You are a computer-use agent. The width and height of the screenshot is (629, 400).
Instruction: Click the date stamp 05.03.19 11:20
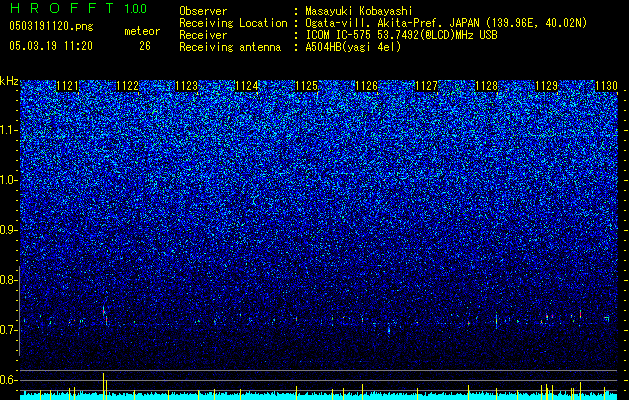click(x=51, y=46)
